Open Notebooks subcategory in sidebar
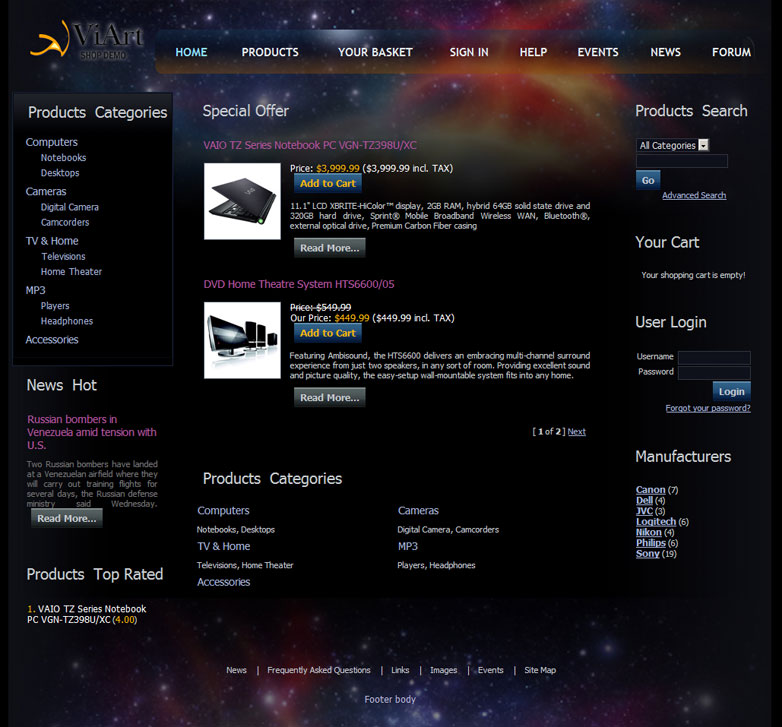Viewport: 782px width, 727px height. tap(63, 158)
